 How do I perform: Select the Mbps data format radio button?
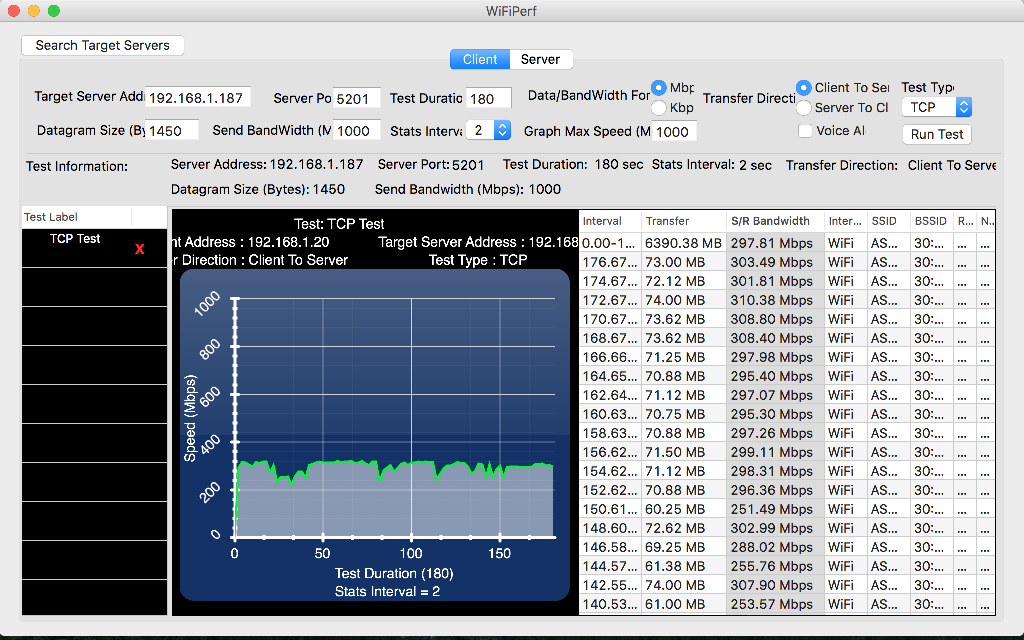point(659,88)
